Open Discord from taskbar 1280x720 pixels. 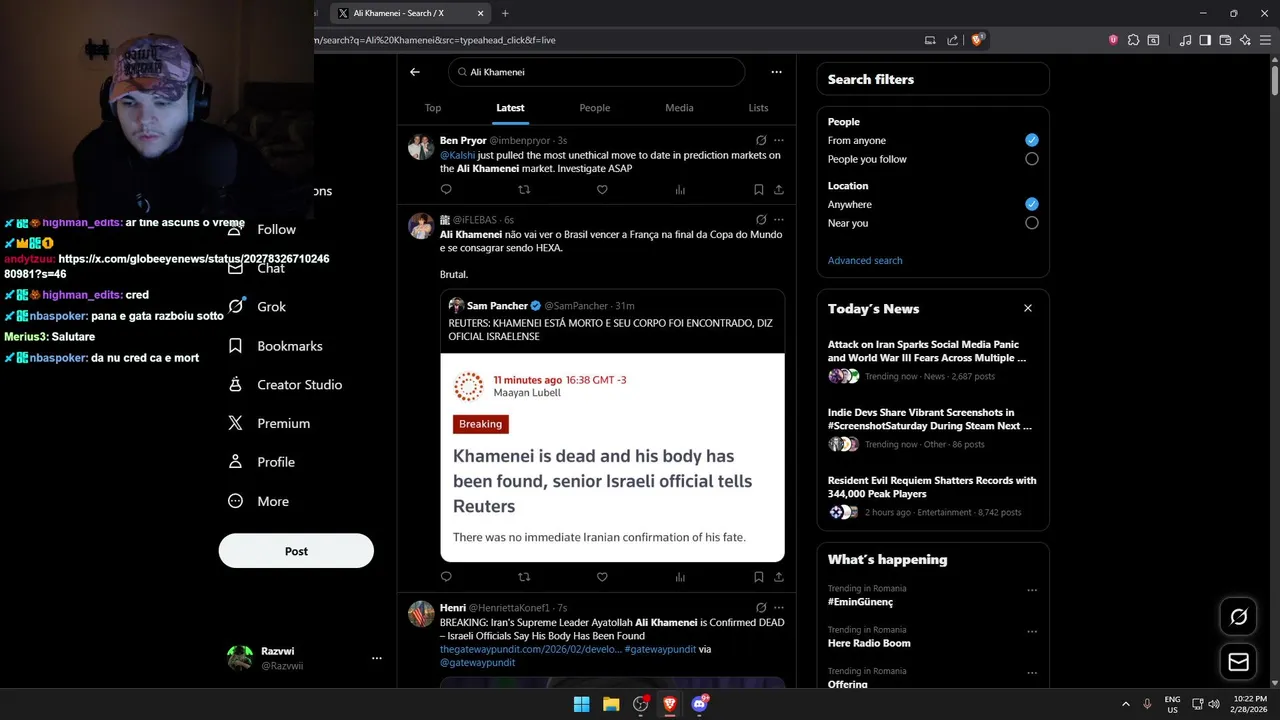pos(700,704)
